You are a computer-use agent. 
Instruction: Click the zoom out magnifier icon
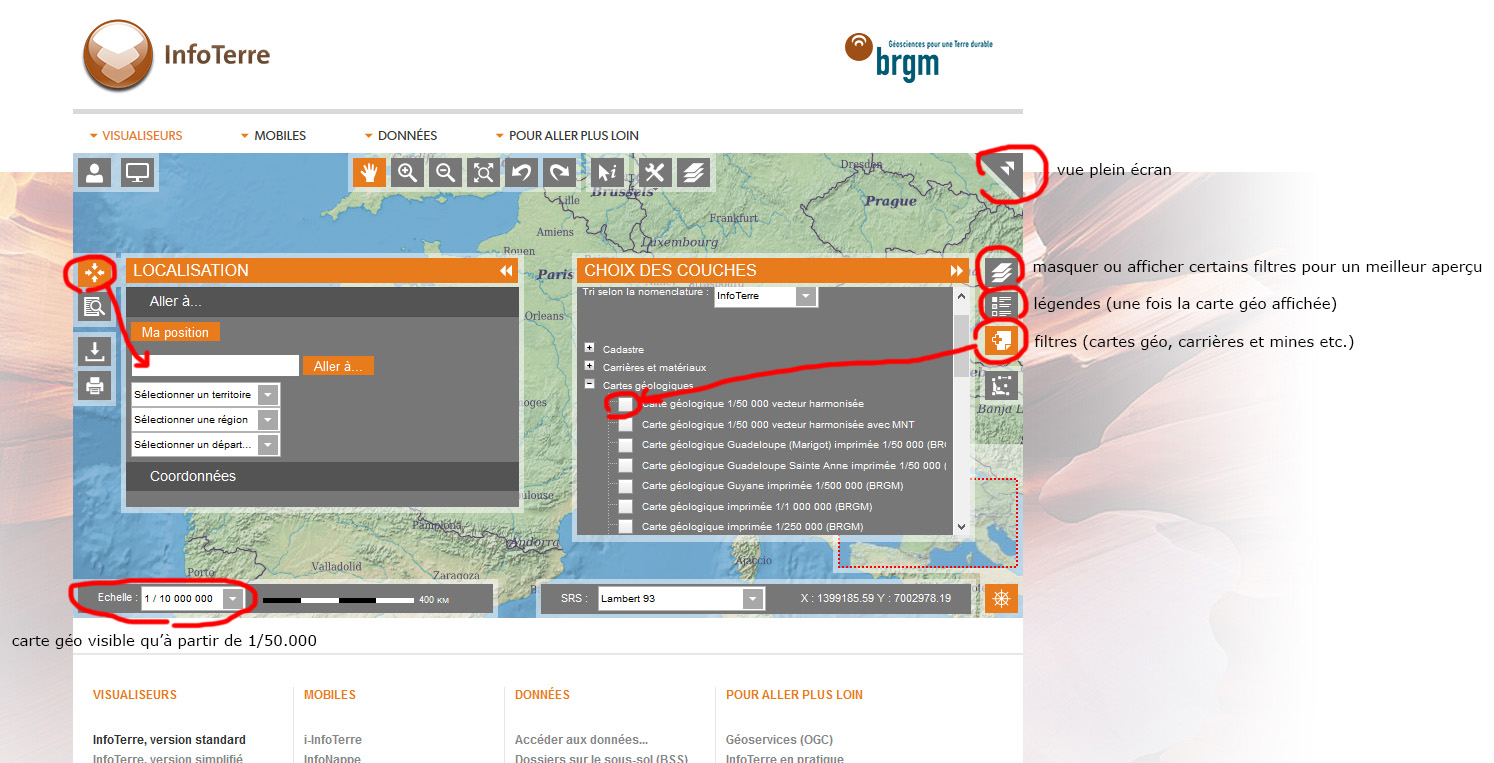pyautogui.click(x=446, y=172)
